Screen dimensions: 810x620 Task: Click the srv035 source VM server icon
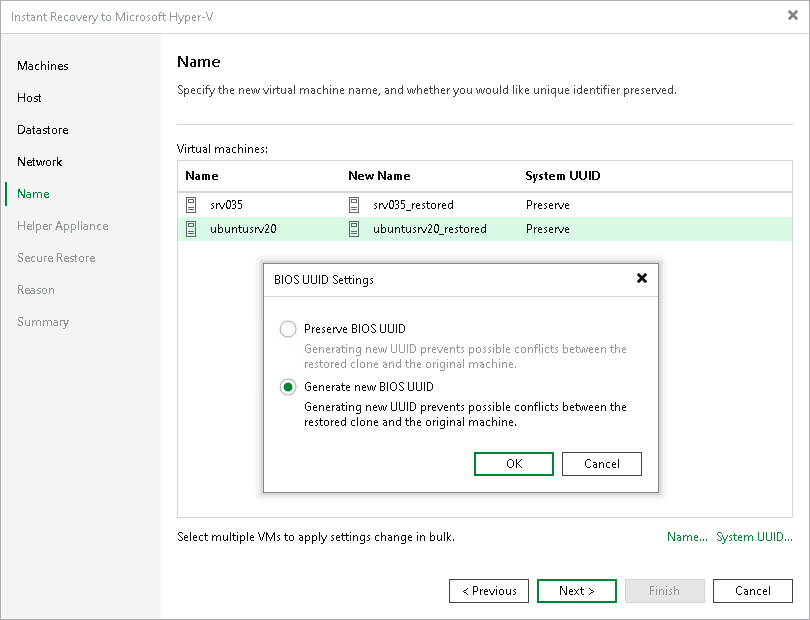tap(191, 205)
